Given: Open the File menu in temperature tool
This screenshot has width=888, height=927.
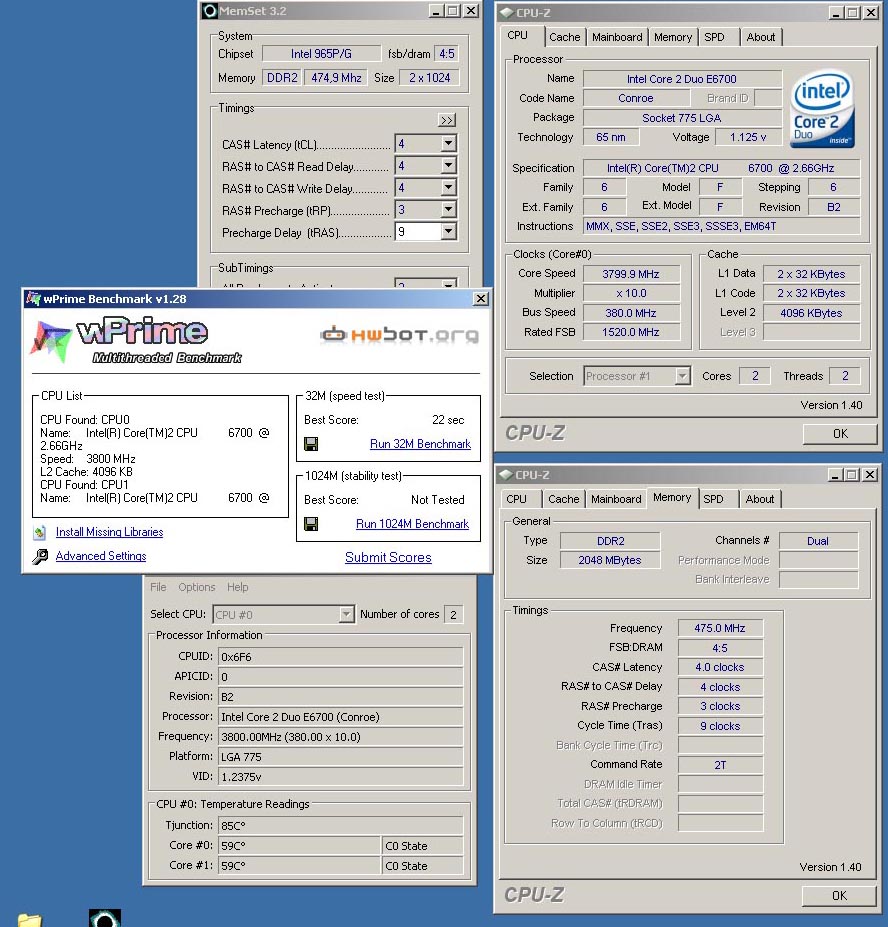Looking at the screenshot, I should (x=158, y=587).
